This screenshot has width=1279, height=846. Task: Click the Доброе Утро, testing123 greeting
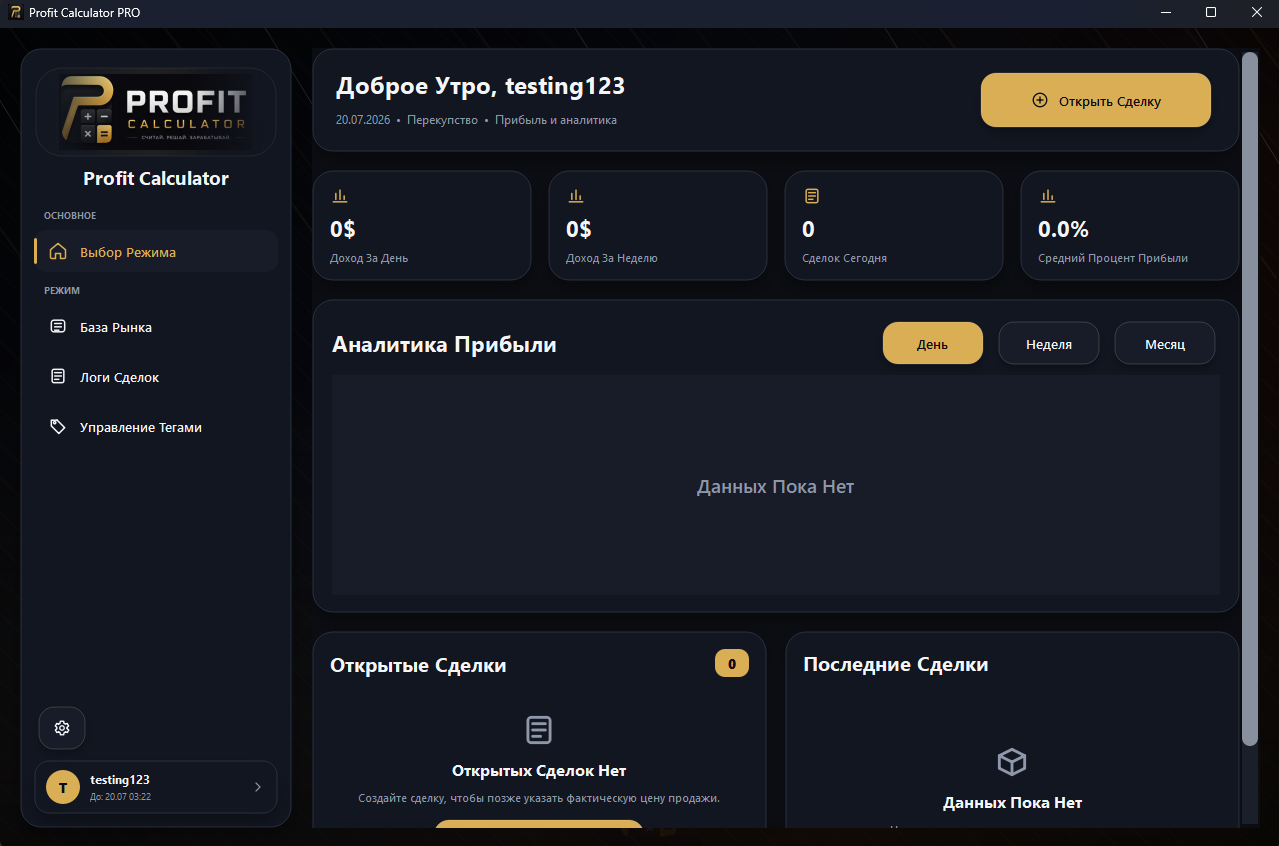pyautogui.click(x=480, y=86)
